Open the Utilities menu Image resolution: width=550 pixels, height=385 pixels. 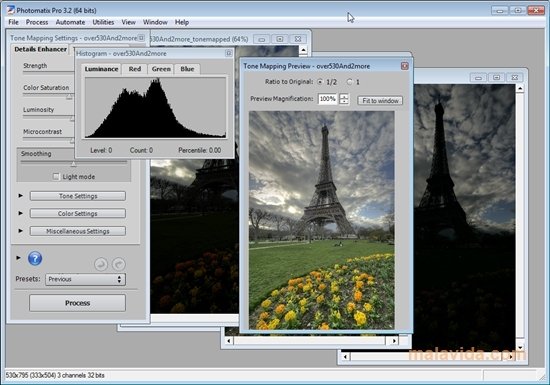tap(103, 22)
